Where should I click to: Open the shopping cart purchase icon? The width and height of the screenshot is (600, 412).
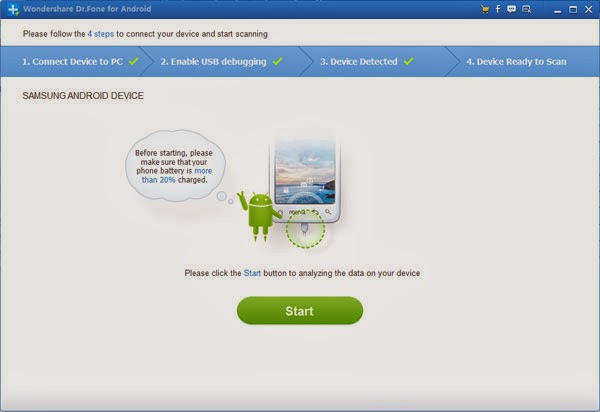click(x=485, y=9)
